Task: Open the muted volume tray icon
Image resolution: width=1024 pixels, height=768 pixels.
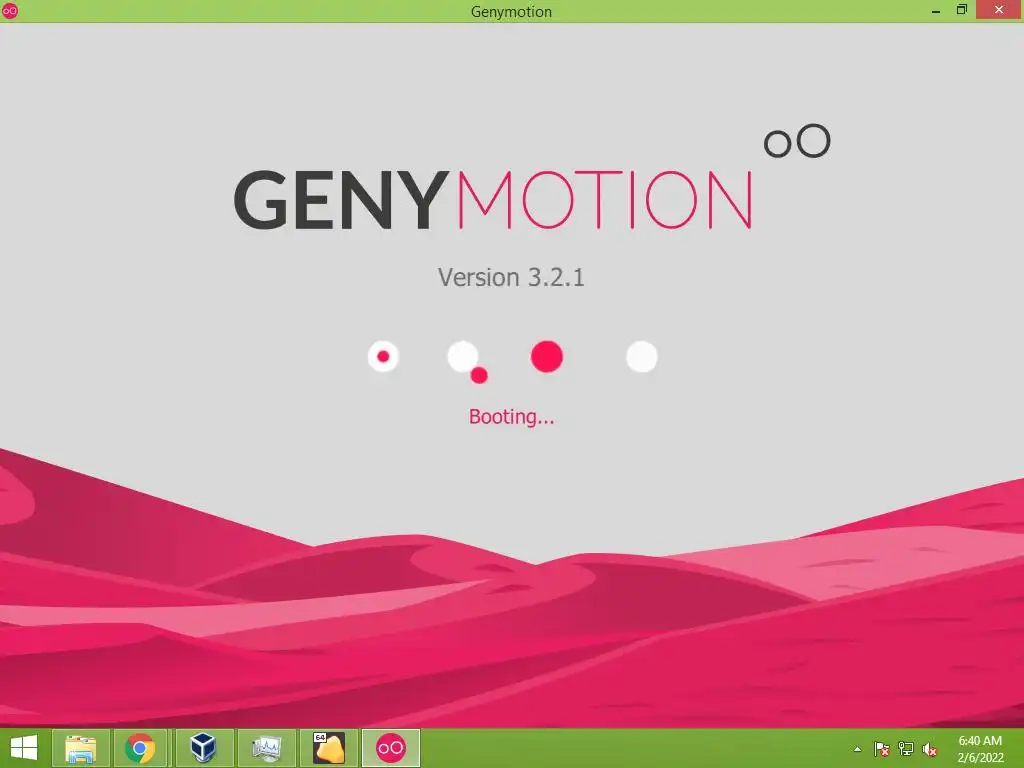Action: tap(930, 749)
